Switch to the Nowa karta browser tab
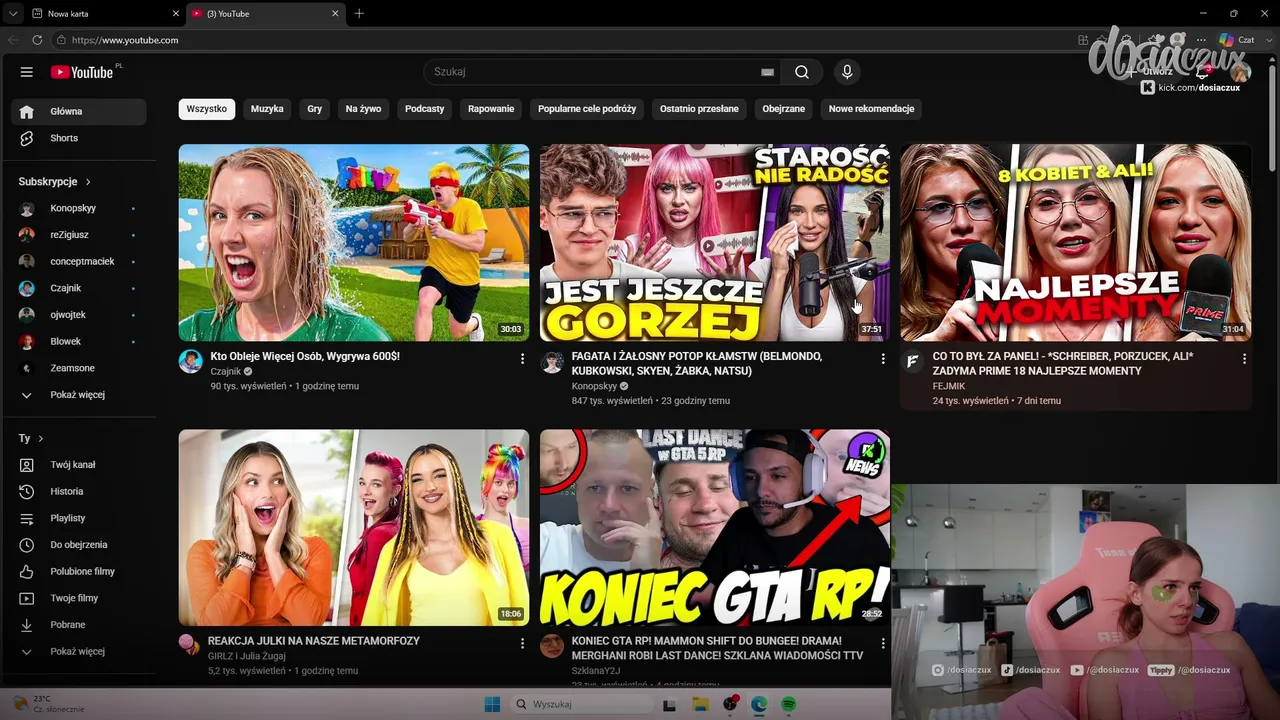The height and width of the screenshot is (720, 1280). [104, 13]
